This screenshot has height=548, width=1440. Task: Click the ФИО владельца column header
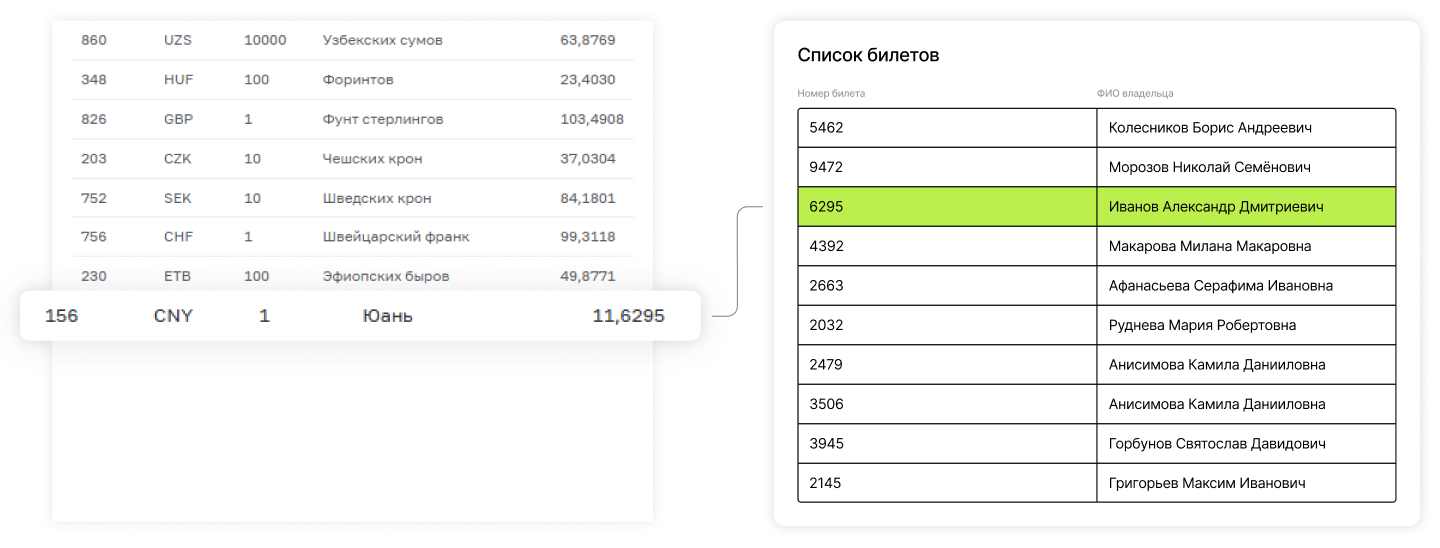coord(1135,94)
